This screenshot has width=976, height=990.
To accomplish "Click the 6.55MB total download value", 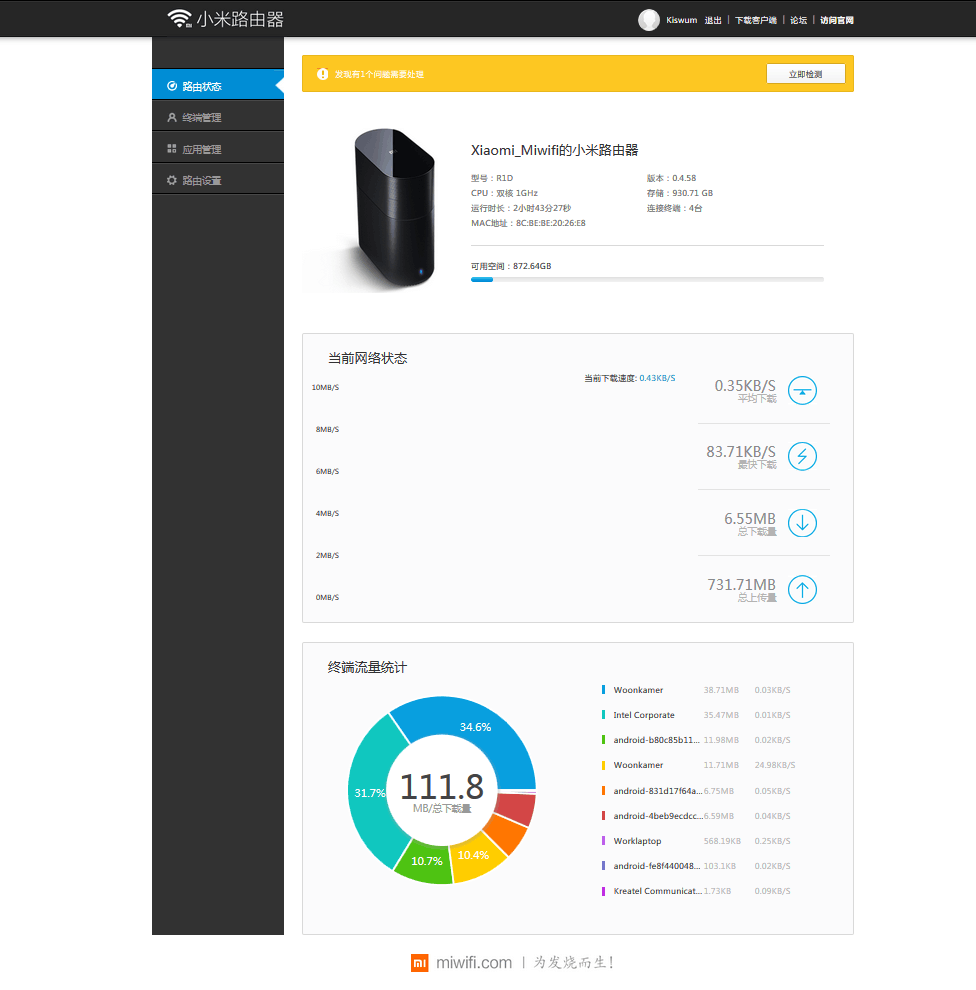I will [750, 518].
